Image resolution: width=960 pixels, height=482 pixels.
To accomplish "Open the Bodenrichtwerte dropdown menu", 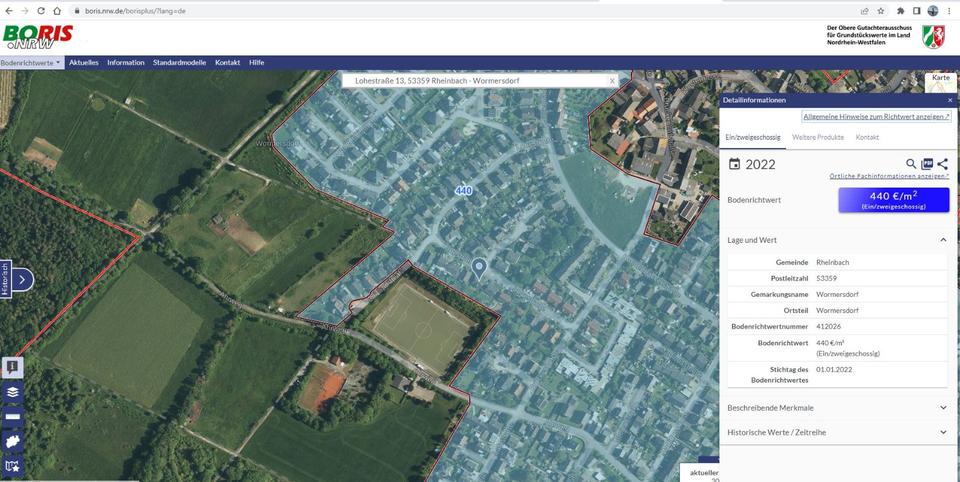I will [32, 62].
